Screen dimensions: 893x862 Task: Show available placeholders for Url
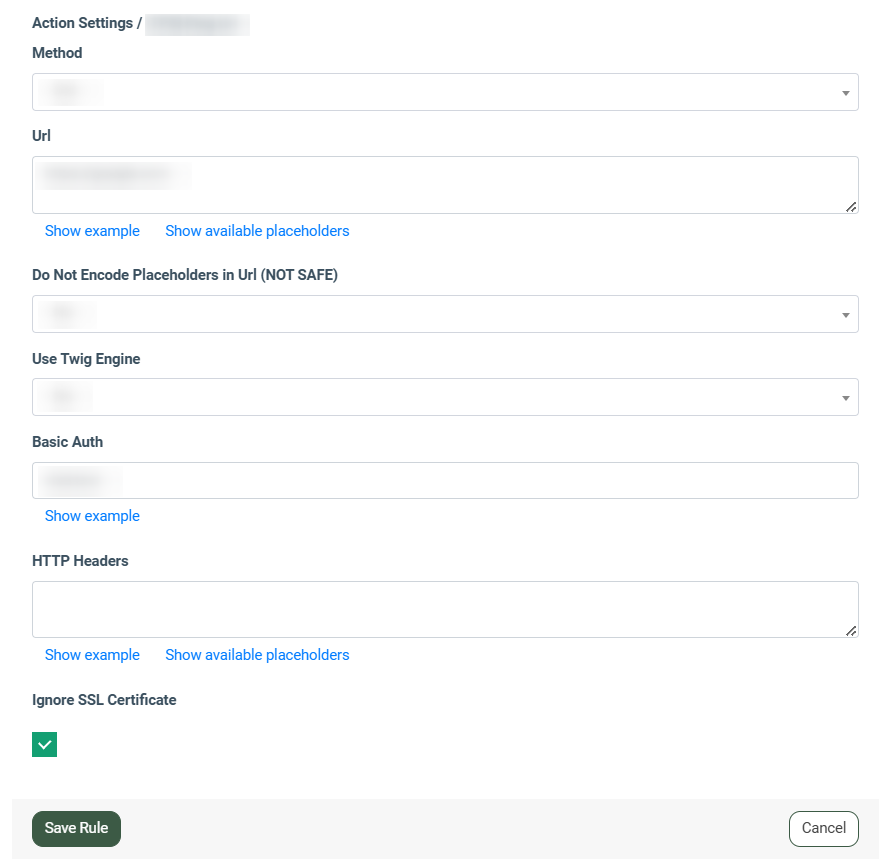257,231
